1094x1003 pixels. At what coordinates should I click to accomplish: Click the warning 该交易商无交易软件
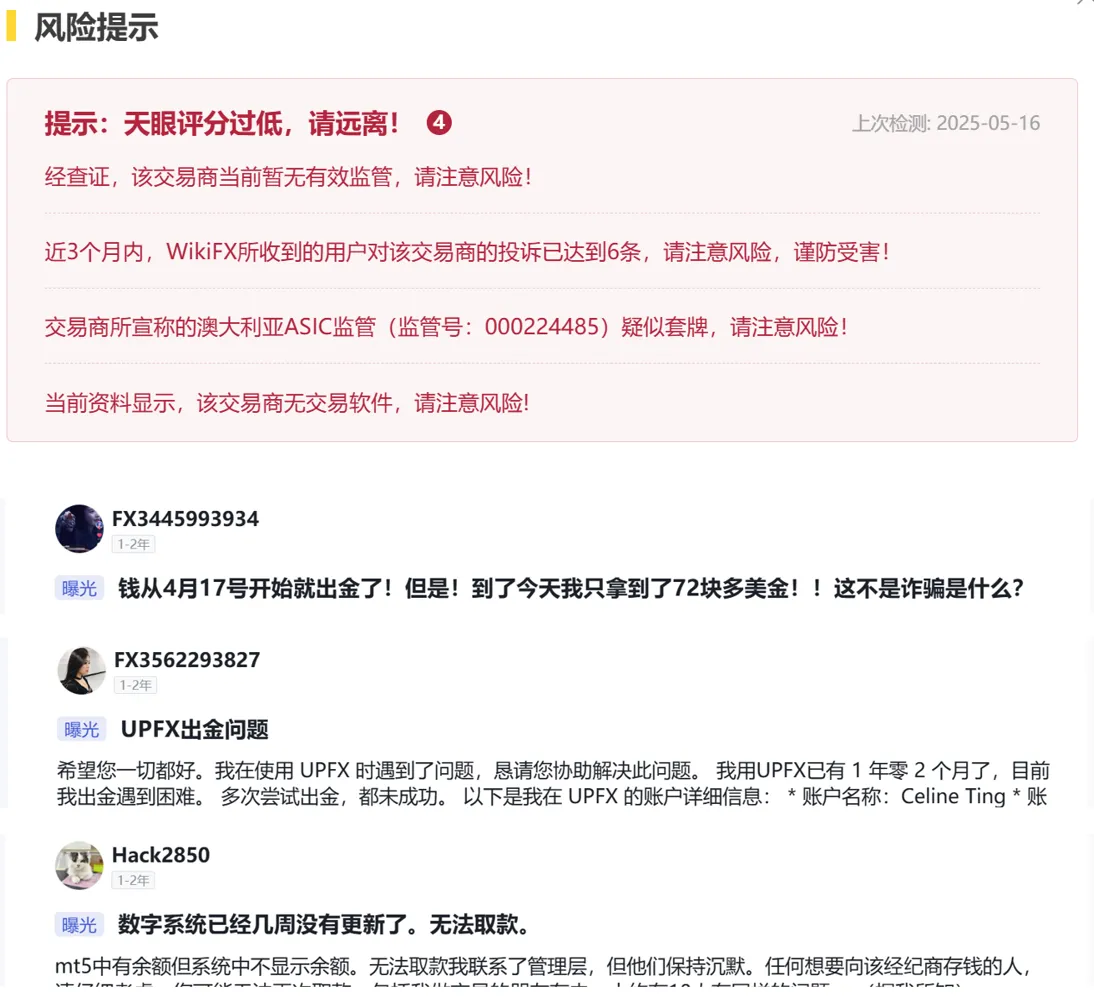(x=287, y=402)
